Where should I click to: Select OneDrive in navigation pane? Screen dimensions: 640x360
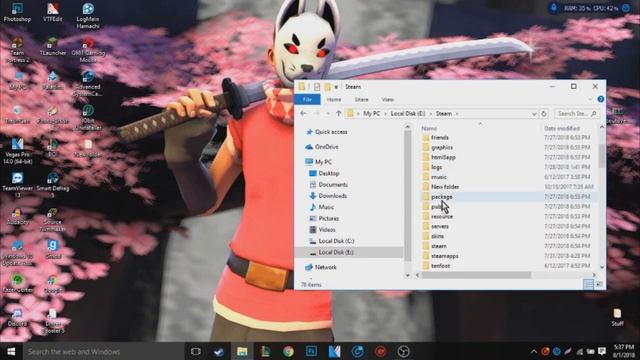[x=322, y=147]
